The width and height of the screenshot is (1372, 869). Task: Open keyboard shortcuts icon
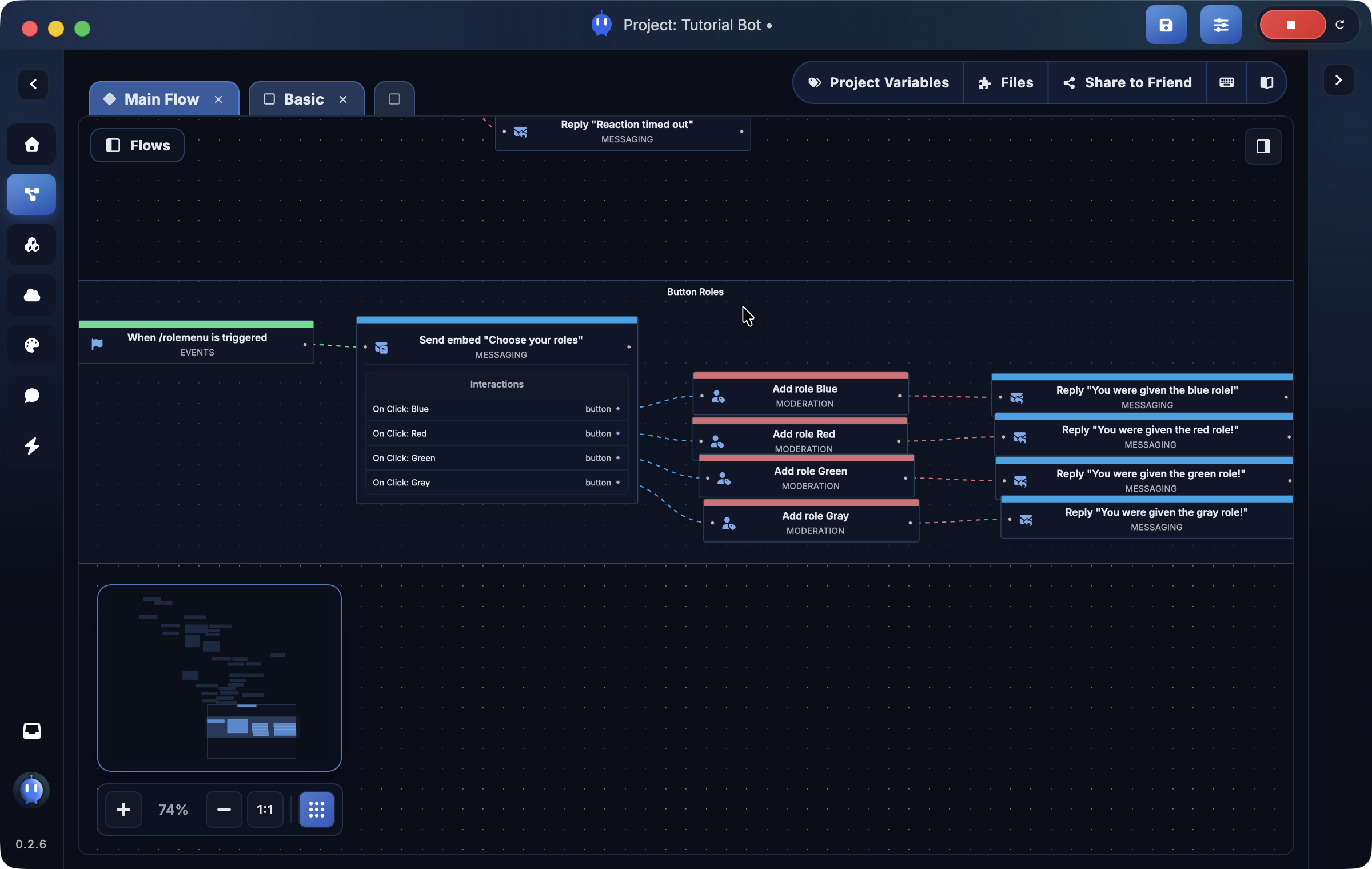1227,83
